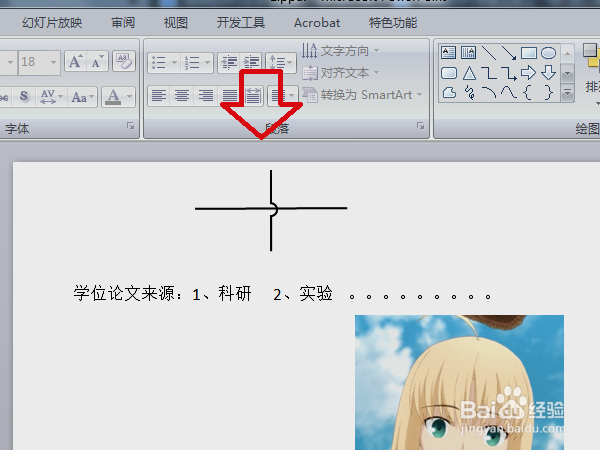This screenshot has width=600, height=450.
Task: Decrease list indent level
Action: pos(229,62)
